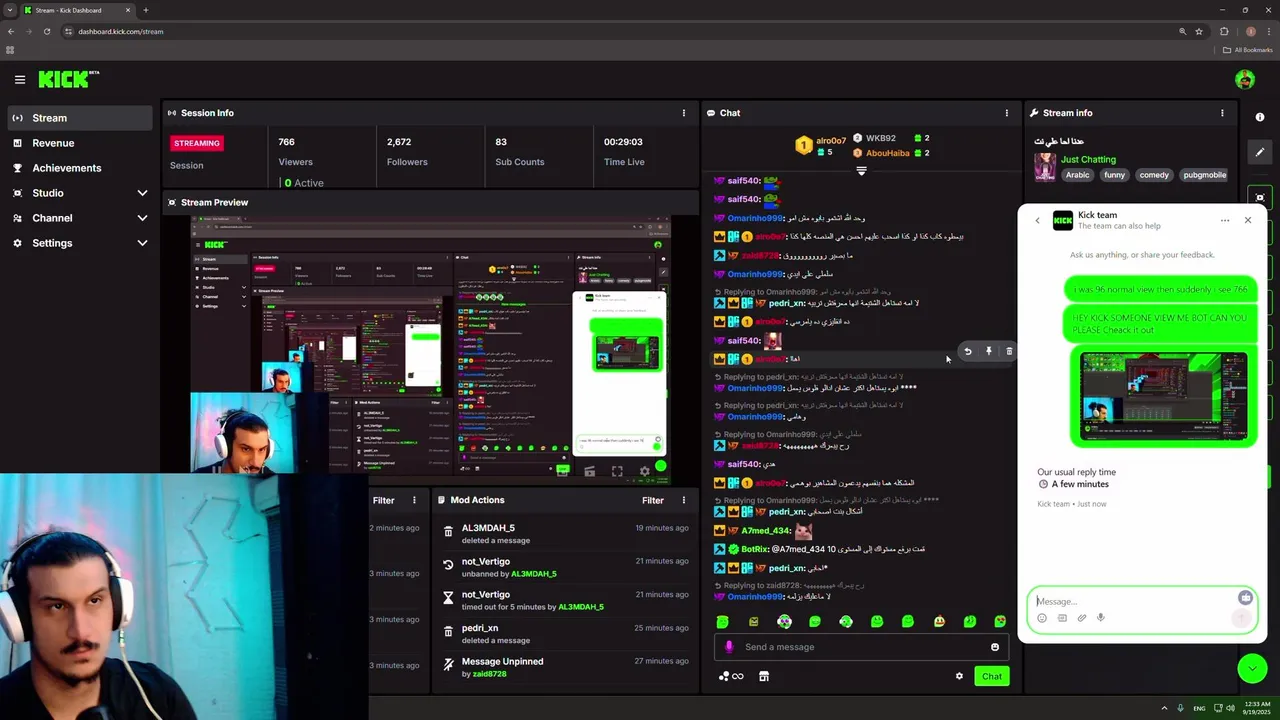The image size is (1280, 720).
Task: Click the reply icon on hovered chat message
Action: pyautogui.click(x=967, y=351)
